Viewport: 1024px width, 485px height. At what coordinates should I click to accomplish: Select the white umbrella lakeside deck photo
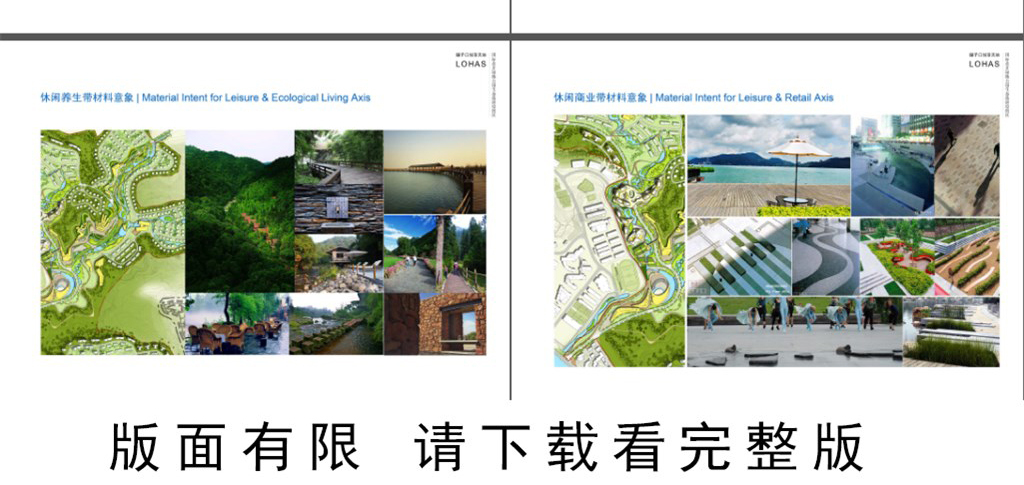point(768,165)
